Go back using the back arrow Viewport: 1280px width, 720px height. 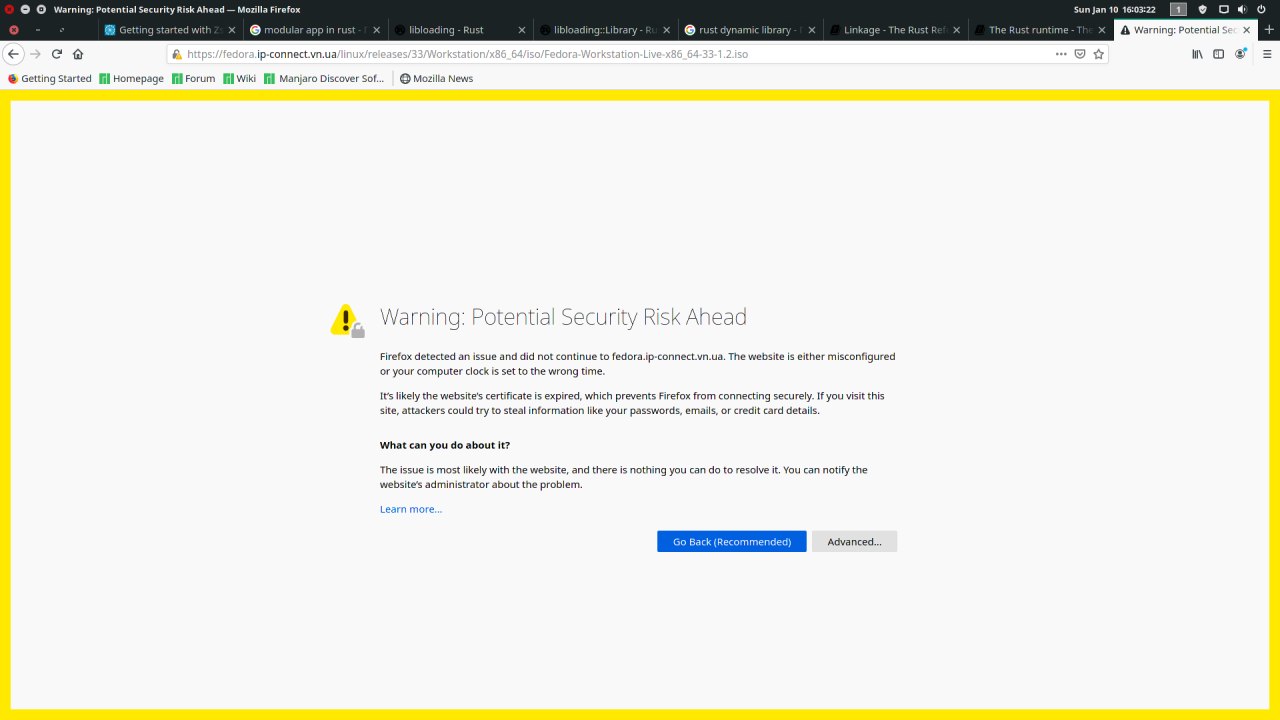point(14,54)
